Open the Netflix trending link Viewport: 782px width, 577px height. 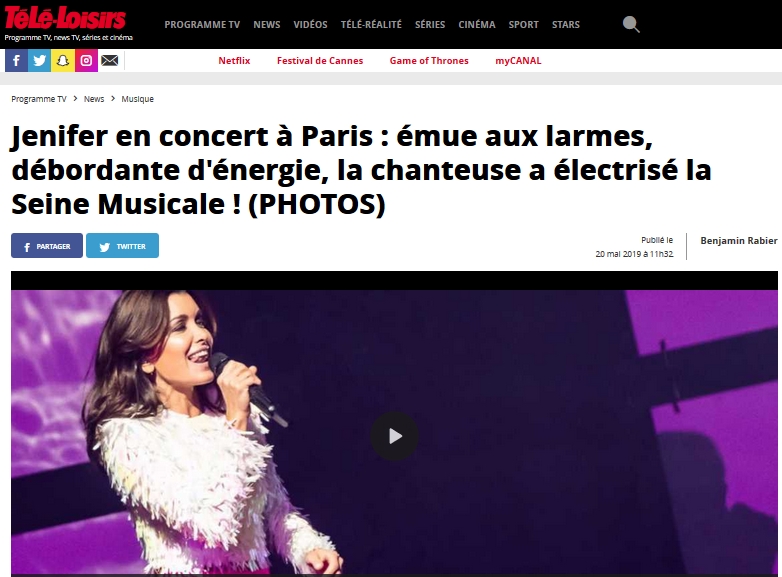click(x=234, y=61)
